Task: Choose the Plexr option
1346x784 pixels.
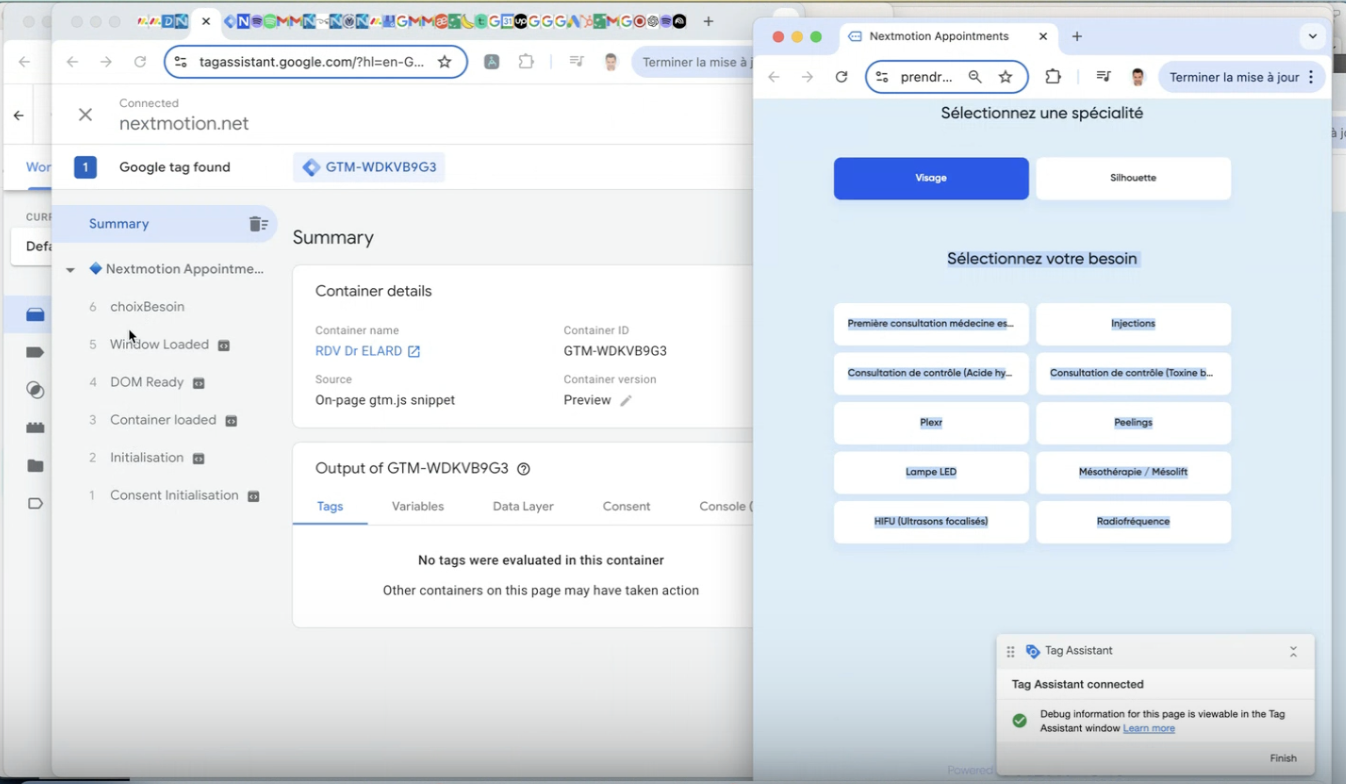Action: click(x=931, y=423)
